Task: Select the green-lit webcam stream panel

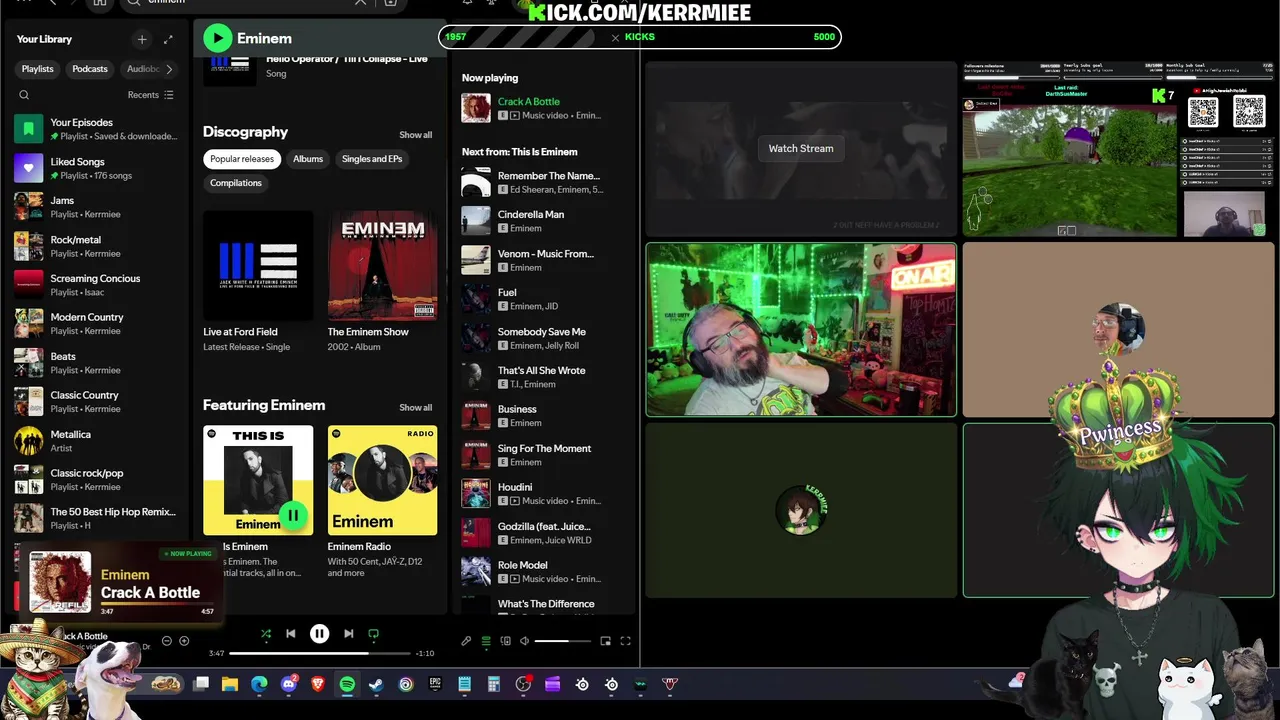Action: pos(801,329)
